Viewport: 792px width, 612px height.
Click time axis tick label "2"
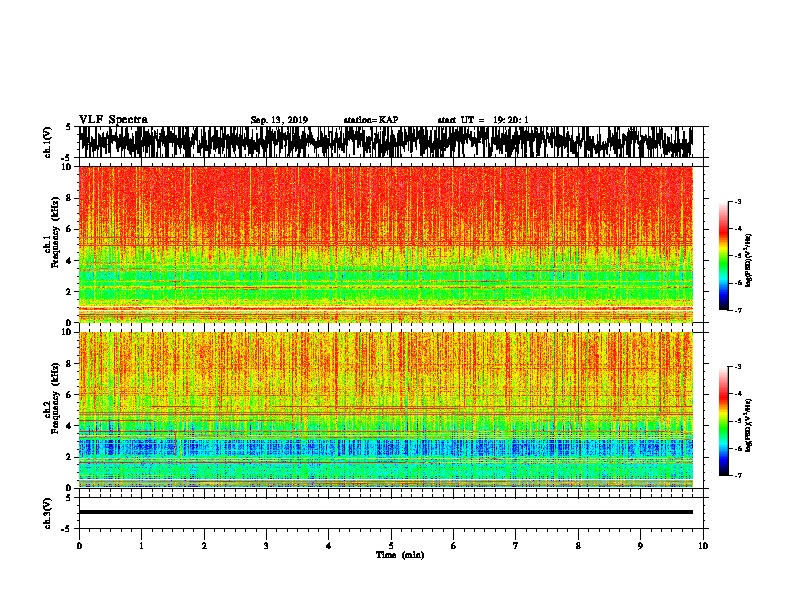tap(204, 546)
